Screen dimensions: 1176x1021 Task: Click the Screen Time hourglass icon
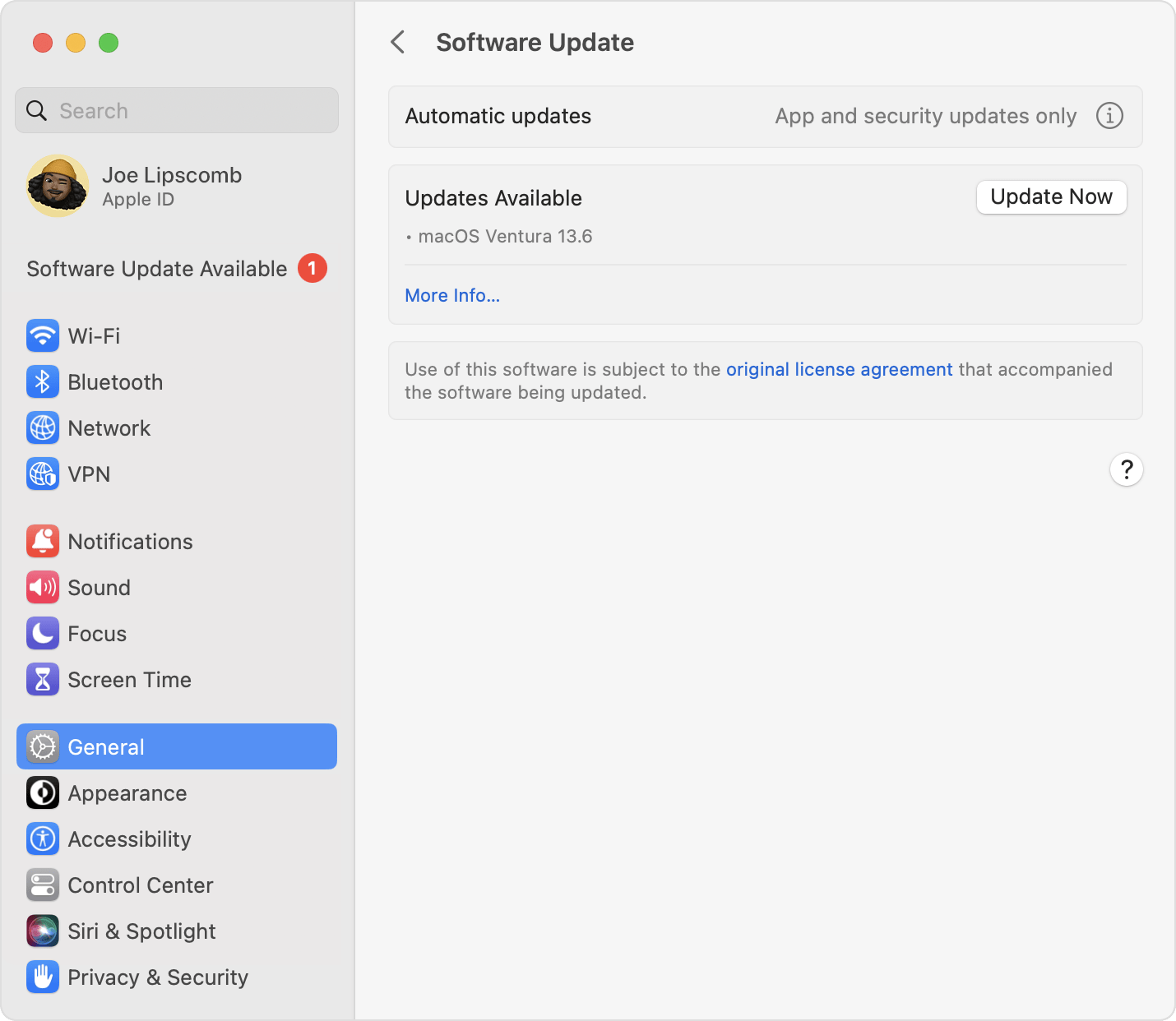click(42, 679)
